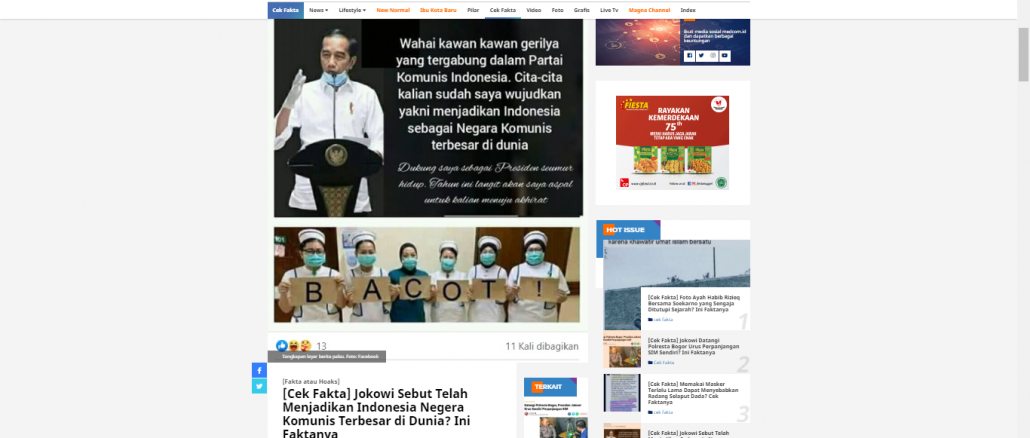Open medcom.id Instagram page icon
This screenshot has height=438, width=1030.
click(713, 56)
